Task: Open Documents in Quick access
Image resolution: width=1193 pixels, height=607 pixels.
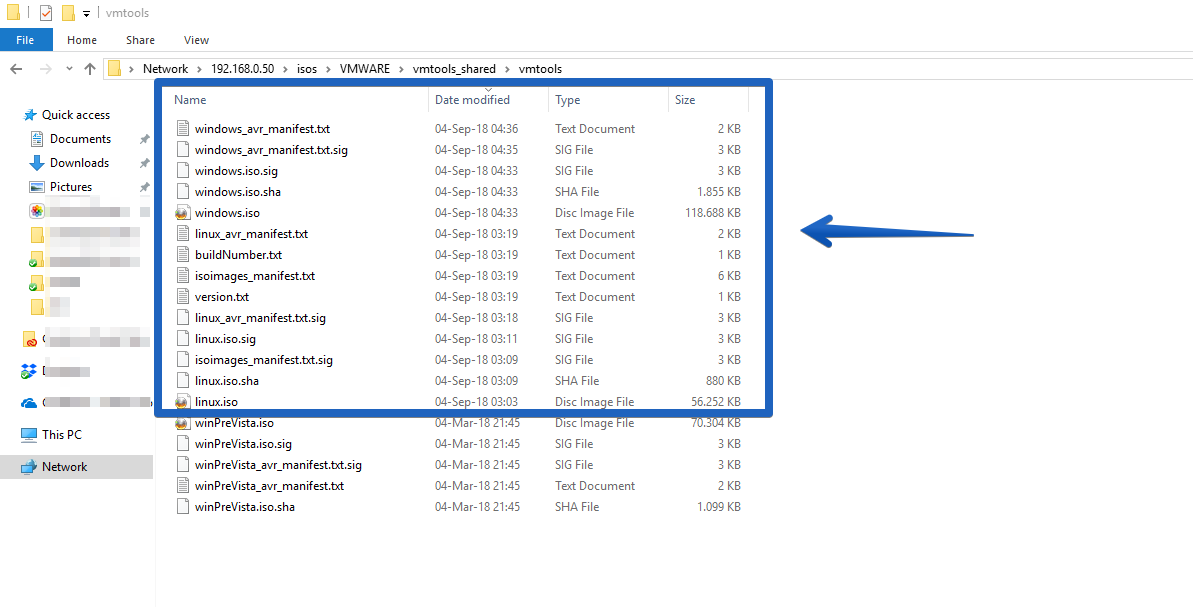Action: (x=80, y=139)
